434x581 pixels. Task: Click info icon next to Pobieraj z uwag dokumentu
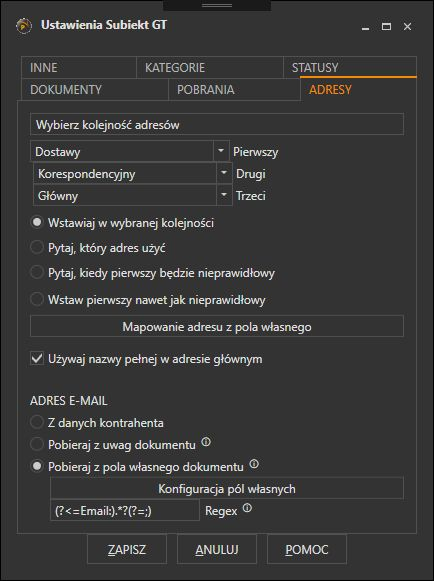206,442
